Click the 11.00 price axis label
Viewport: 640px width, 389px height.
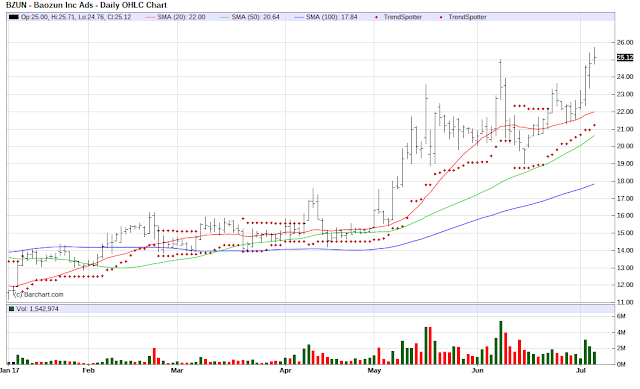coord(625,302)
